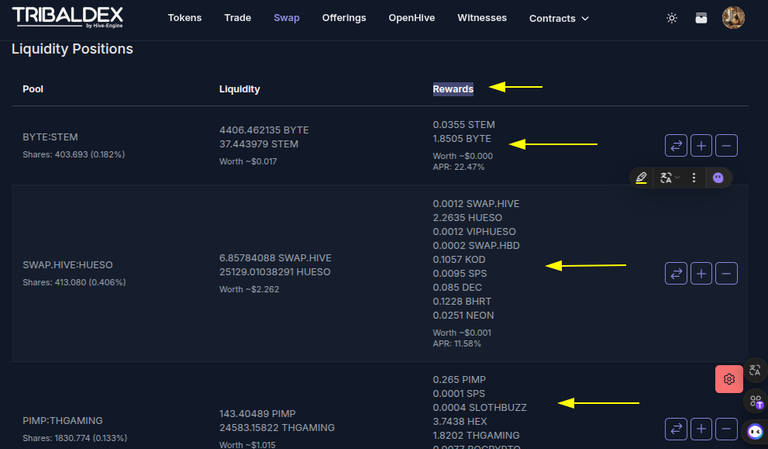Click the apps grid icon at right edge

click(x=755, y=402)
